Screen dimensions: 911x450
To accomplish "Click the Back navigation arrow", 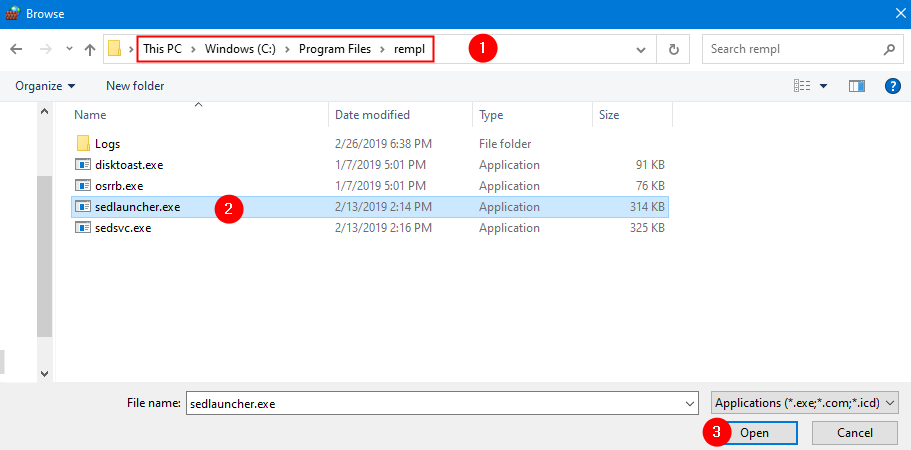I will [16, 49].
